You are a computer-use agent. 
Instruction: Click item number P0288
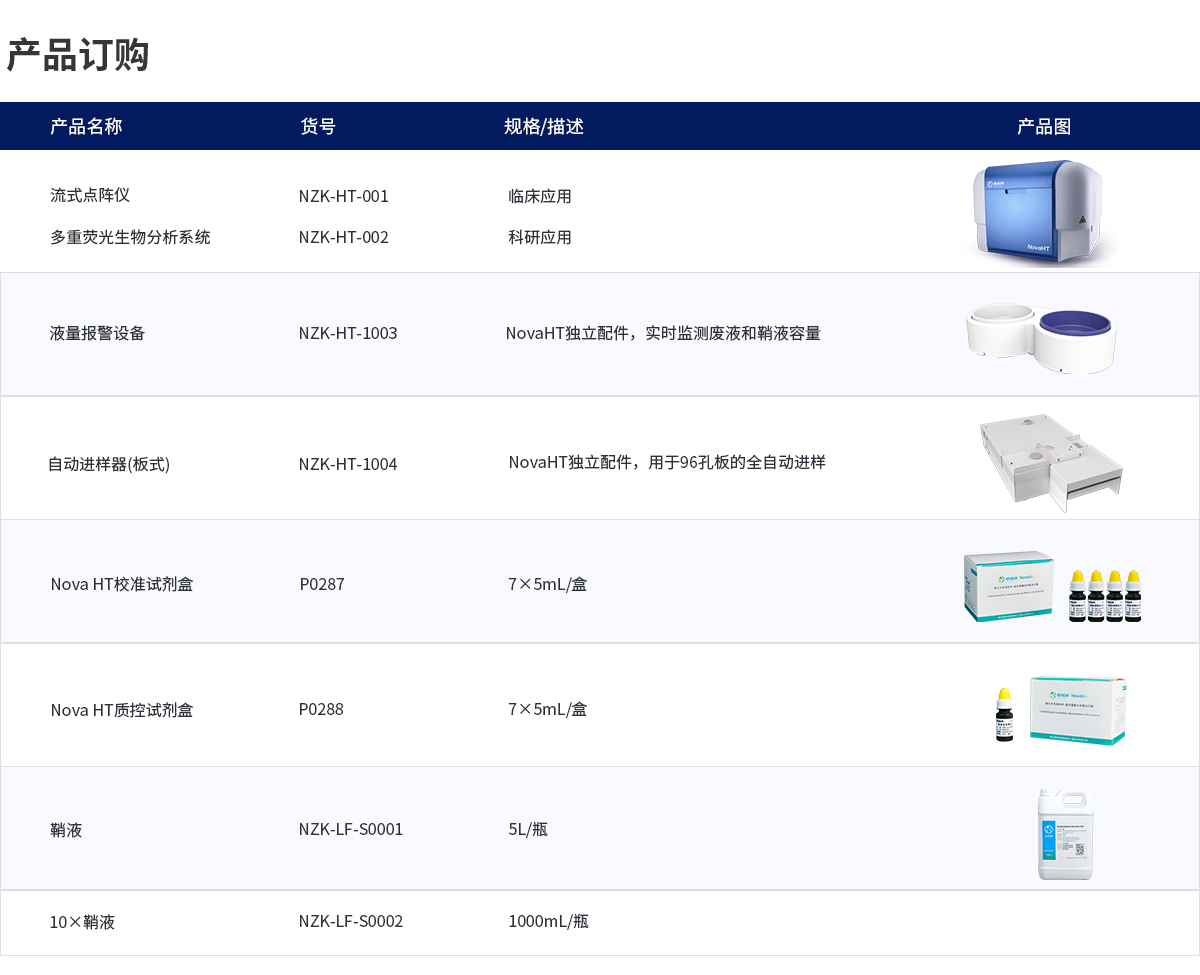click(x=321, y=709)
